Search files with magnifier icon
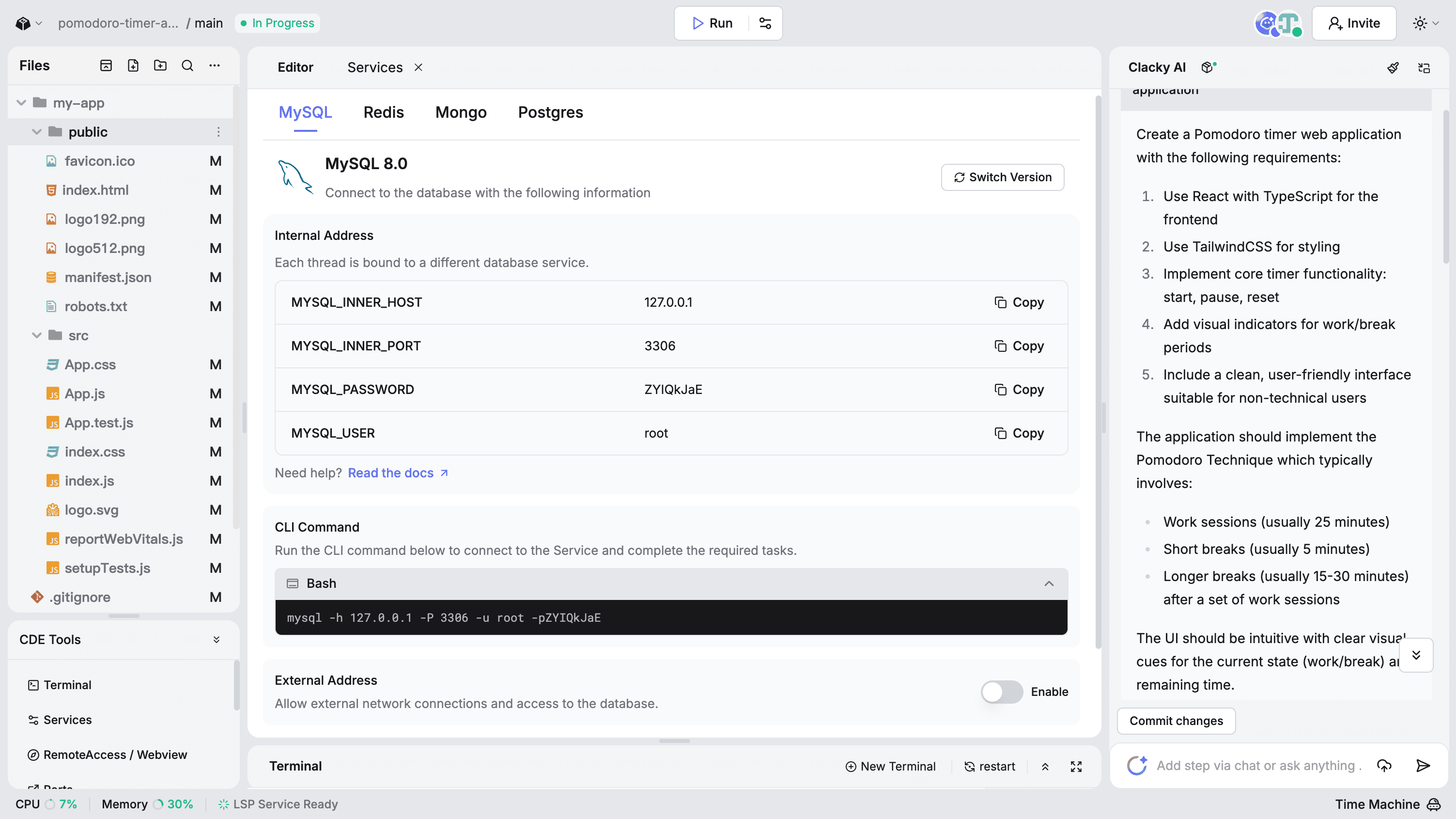 (x=187, y=65)
